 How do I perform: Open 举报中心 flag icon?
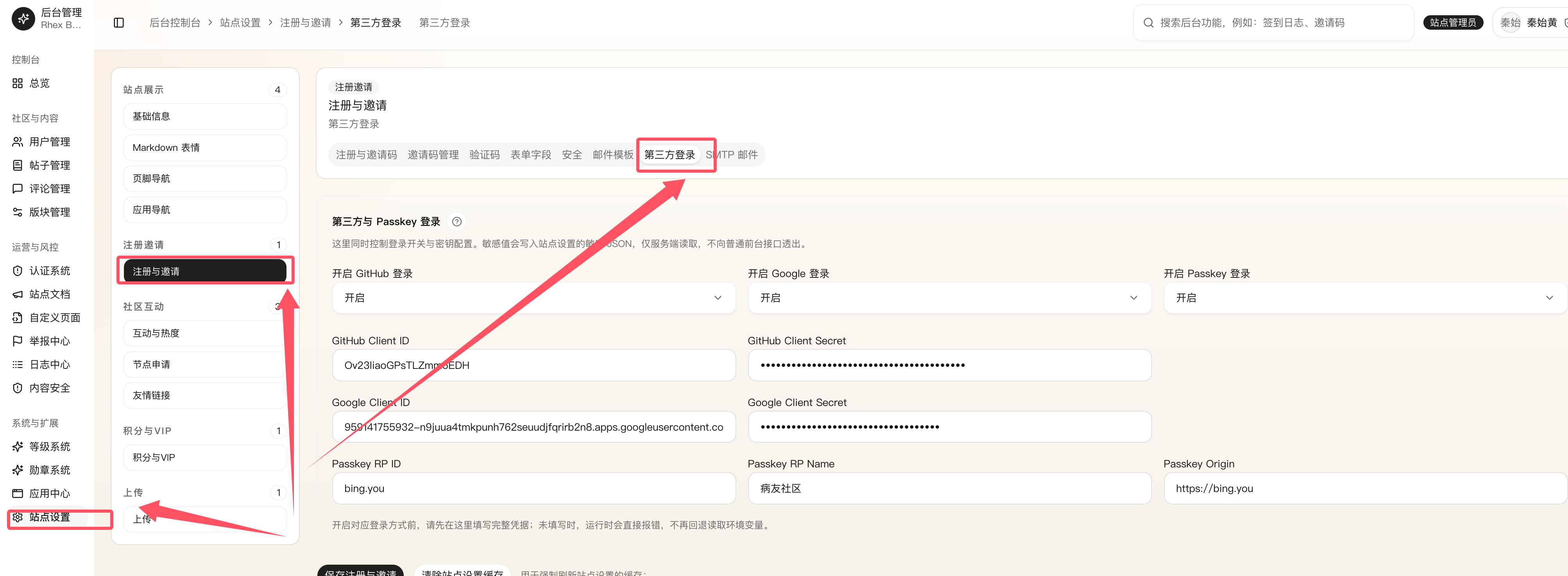coord(18,341)
